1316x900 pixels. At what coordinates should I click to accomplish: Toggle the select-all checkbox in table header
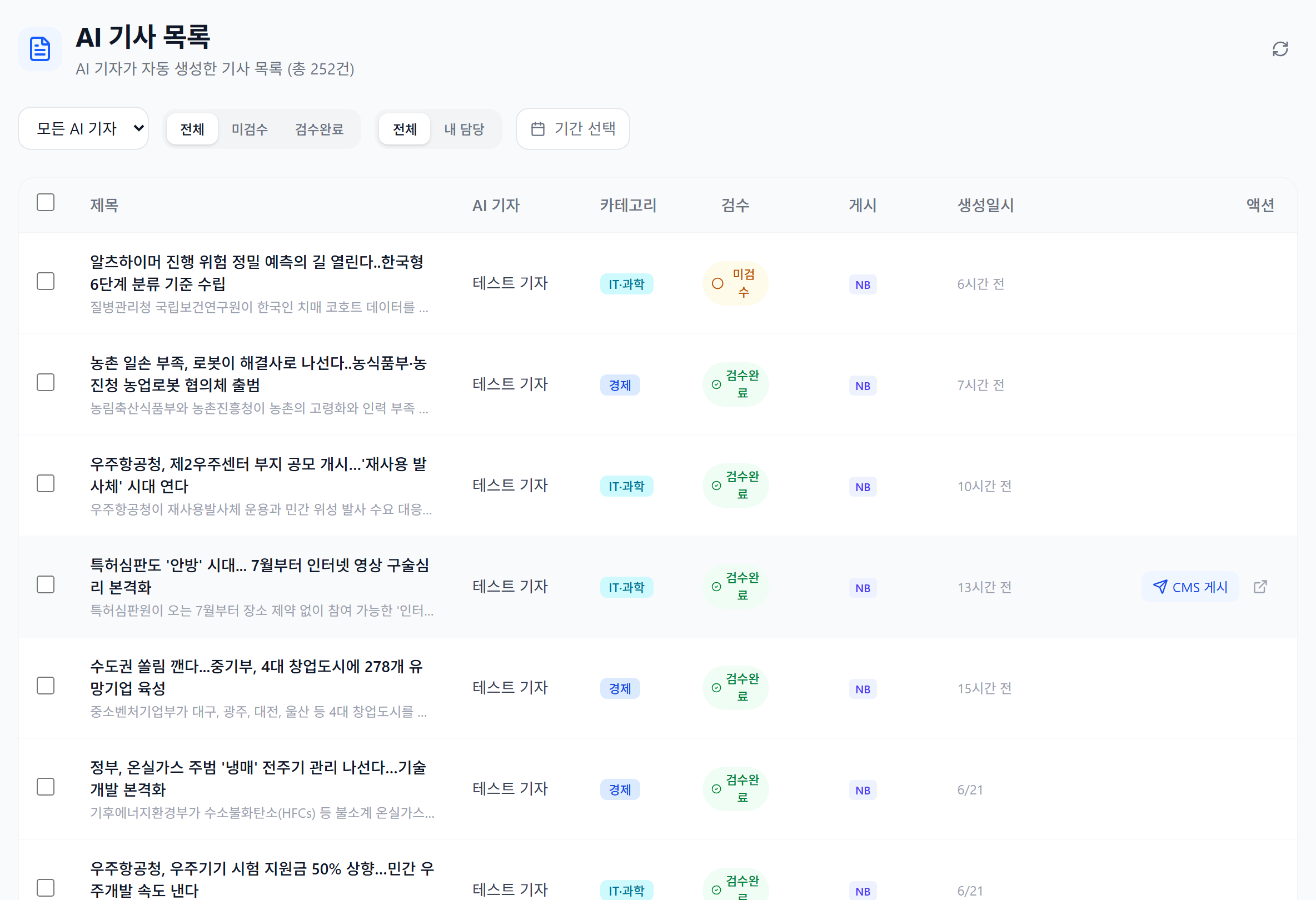coord(46,202)
